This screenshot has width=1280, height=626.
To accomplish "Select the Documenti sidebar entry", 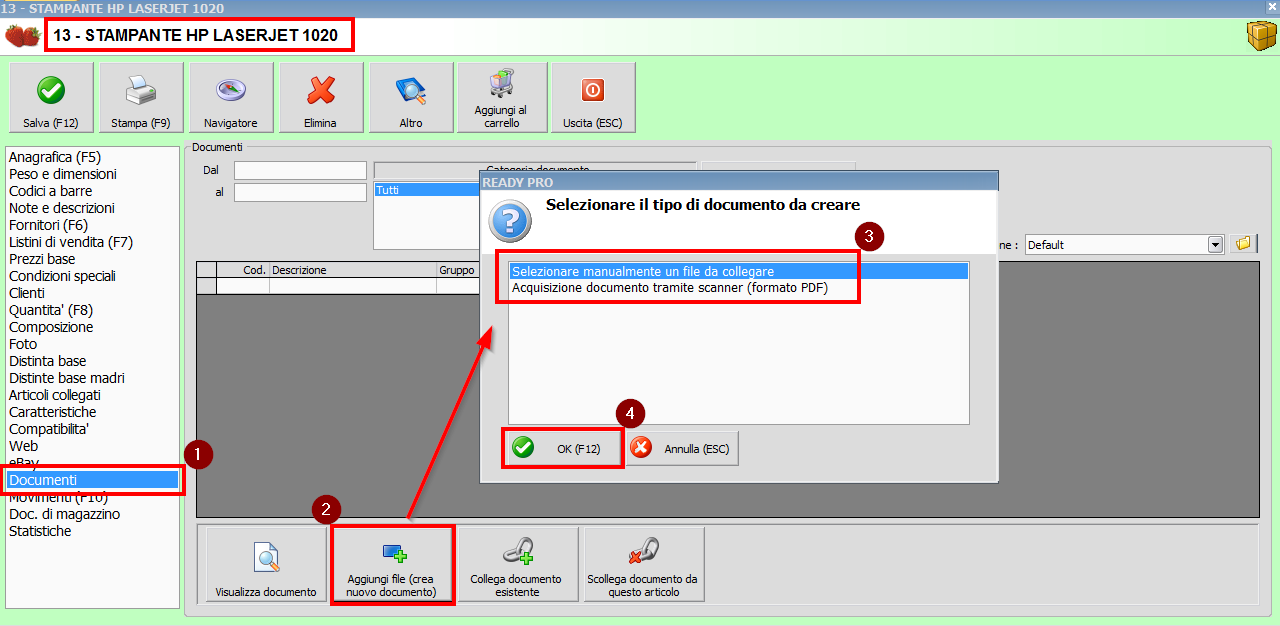I will (x=93, y=480).
